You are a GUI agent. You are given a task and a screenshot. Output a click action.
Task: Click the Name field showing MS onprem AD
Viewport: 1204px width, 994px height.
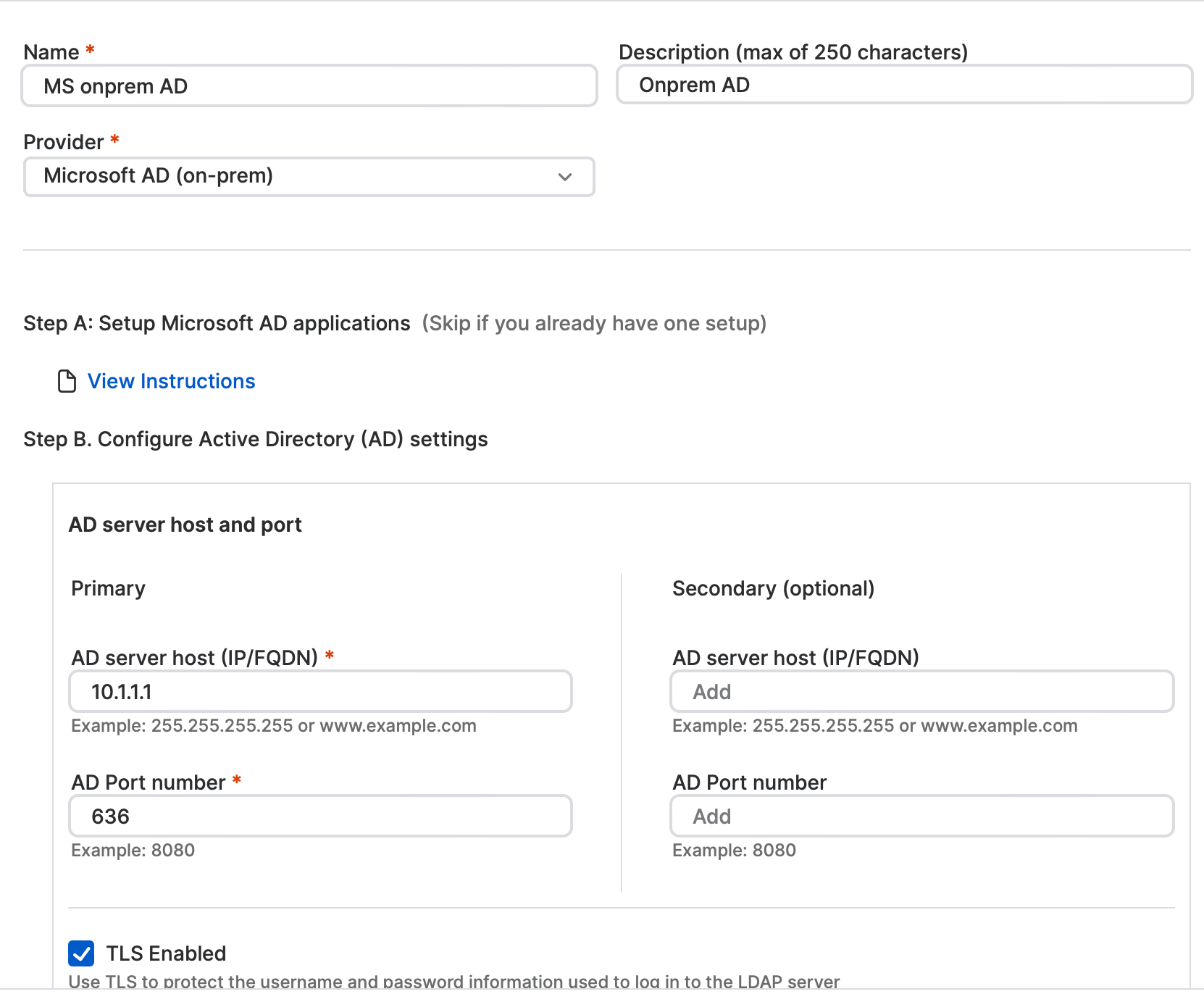[x=309, y=86]
